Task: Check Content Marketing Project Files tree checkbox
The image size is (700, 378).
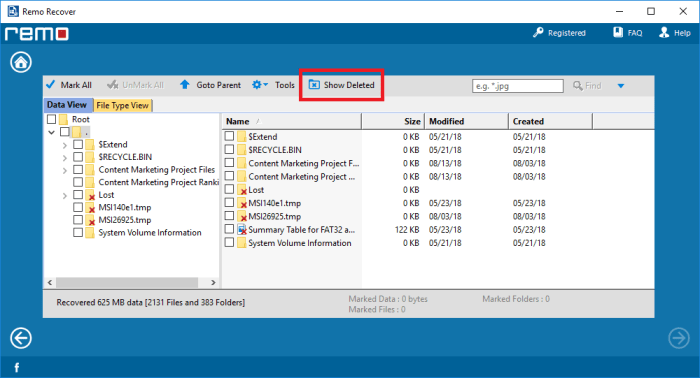Action: (x=78, y=170)
